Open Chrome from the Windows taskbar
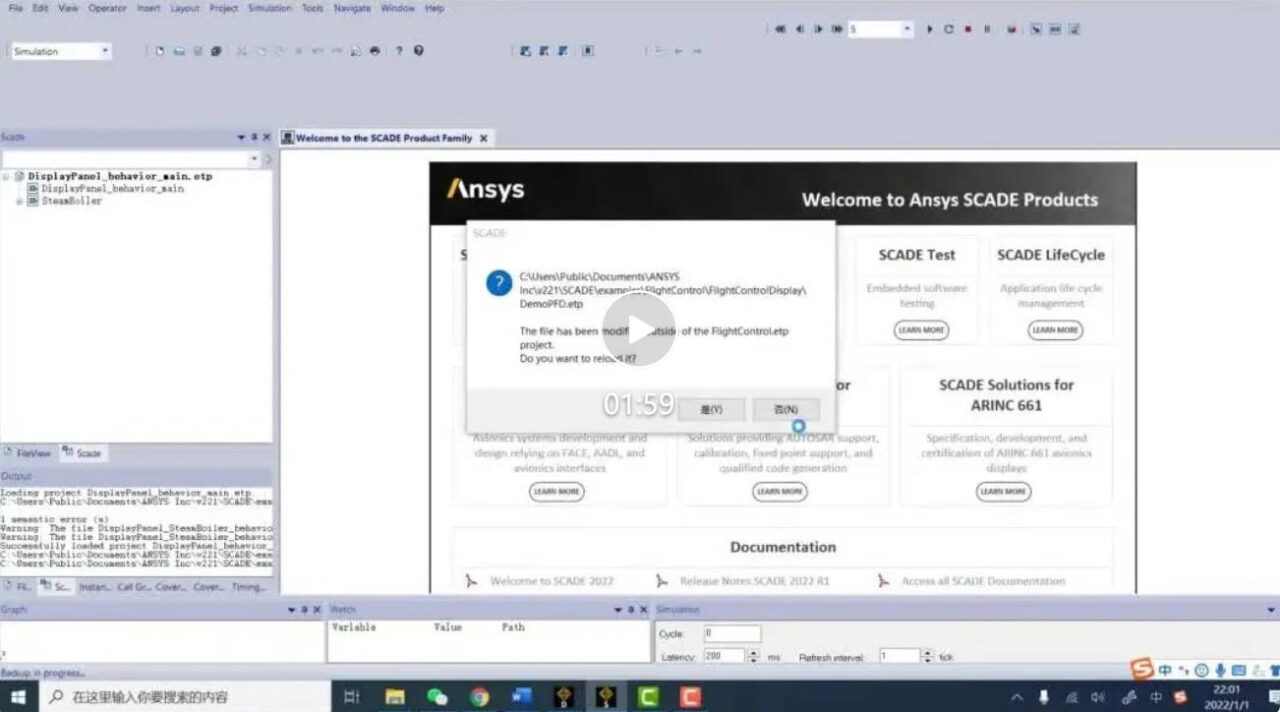This screenshot has width=1280, height=712. point(480,696)
